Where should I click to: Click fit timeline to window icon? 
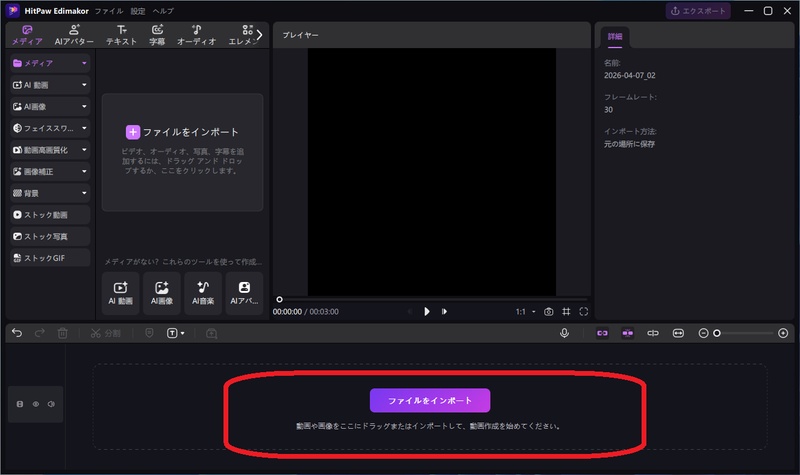(678, 333)
